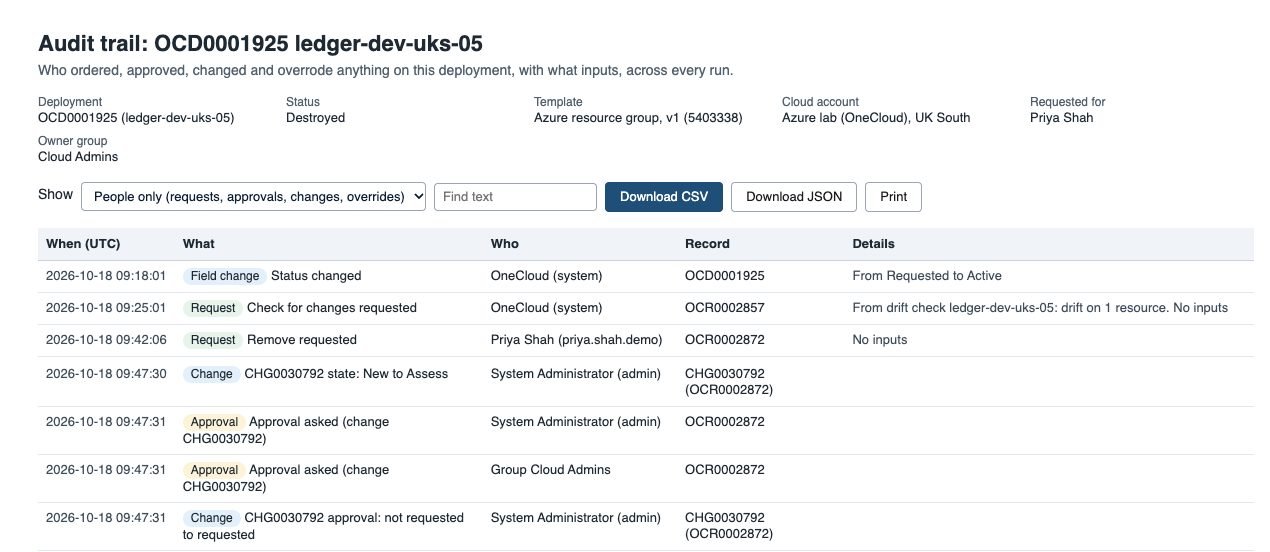
Task: Click the 'Status changed' text
Action: click(x=316, y=276)
